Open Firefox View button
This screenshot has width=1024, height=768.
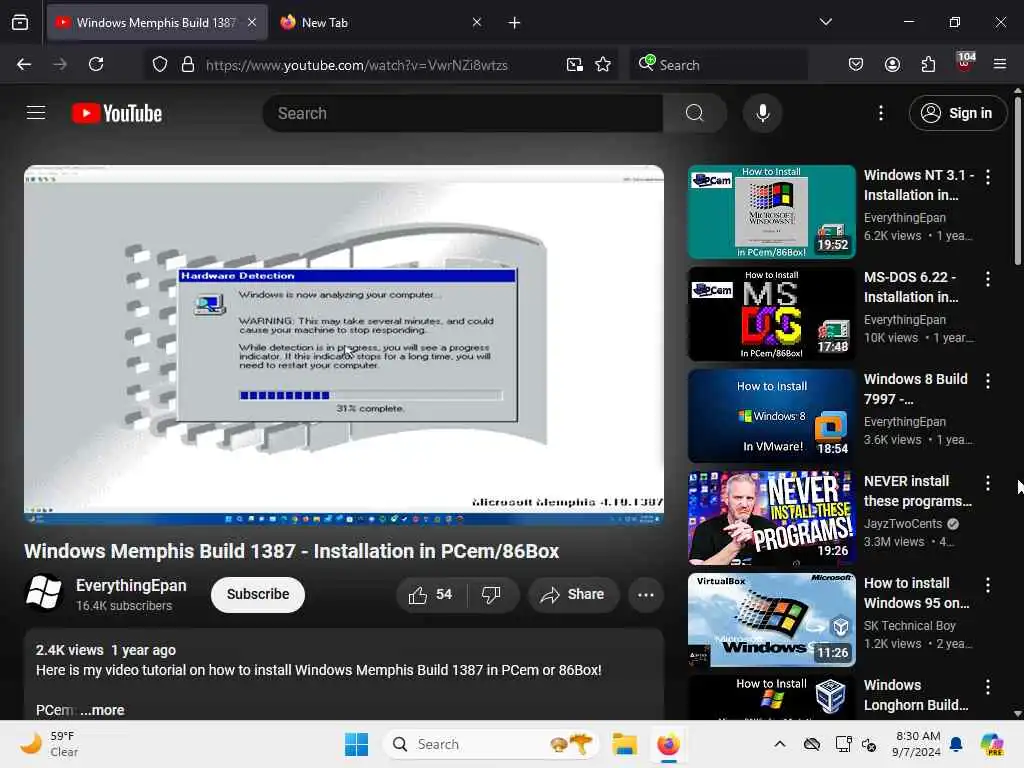[x=20, y=23]
